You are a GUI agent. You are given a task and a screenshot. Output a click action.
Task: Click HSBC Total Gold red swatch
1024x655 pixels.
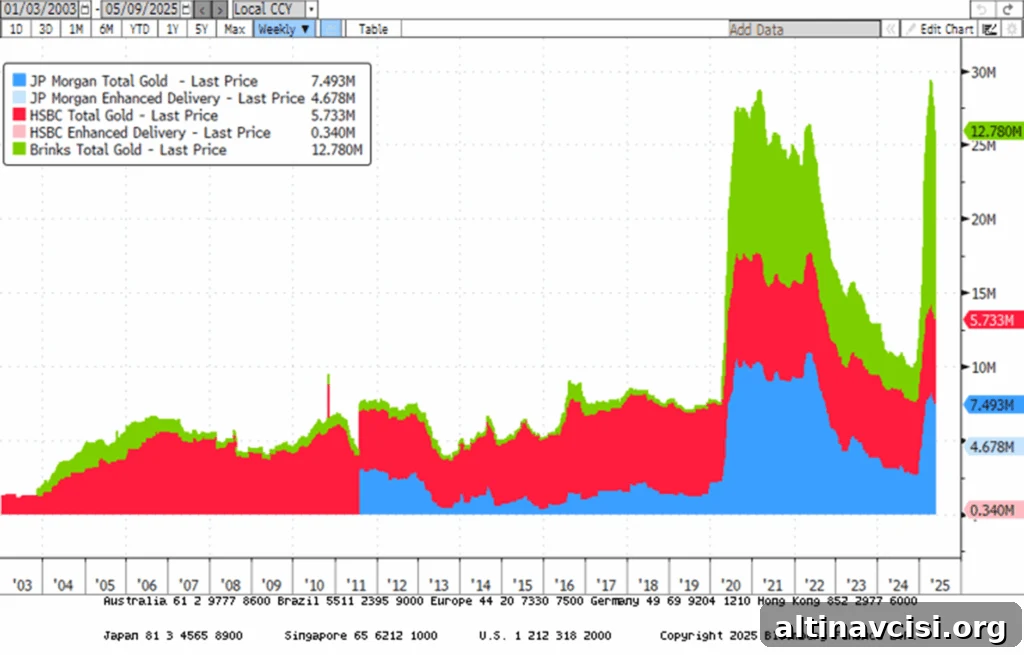(x=19, y=114)
